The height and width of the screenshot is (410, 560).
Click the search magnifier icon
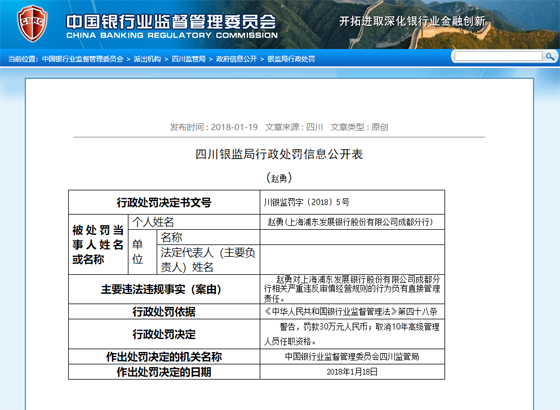pos(550,56)
